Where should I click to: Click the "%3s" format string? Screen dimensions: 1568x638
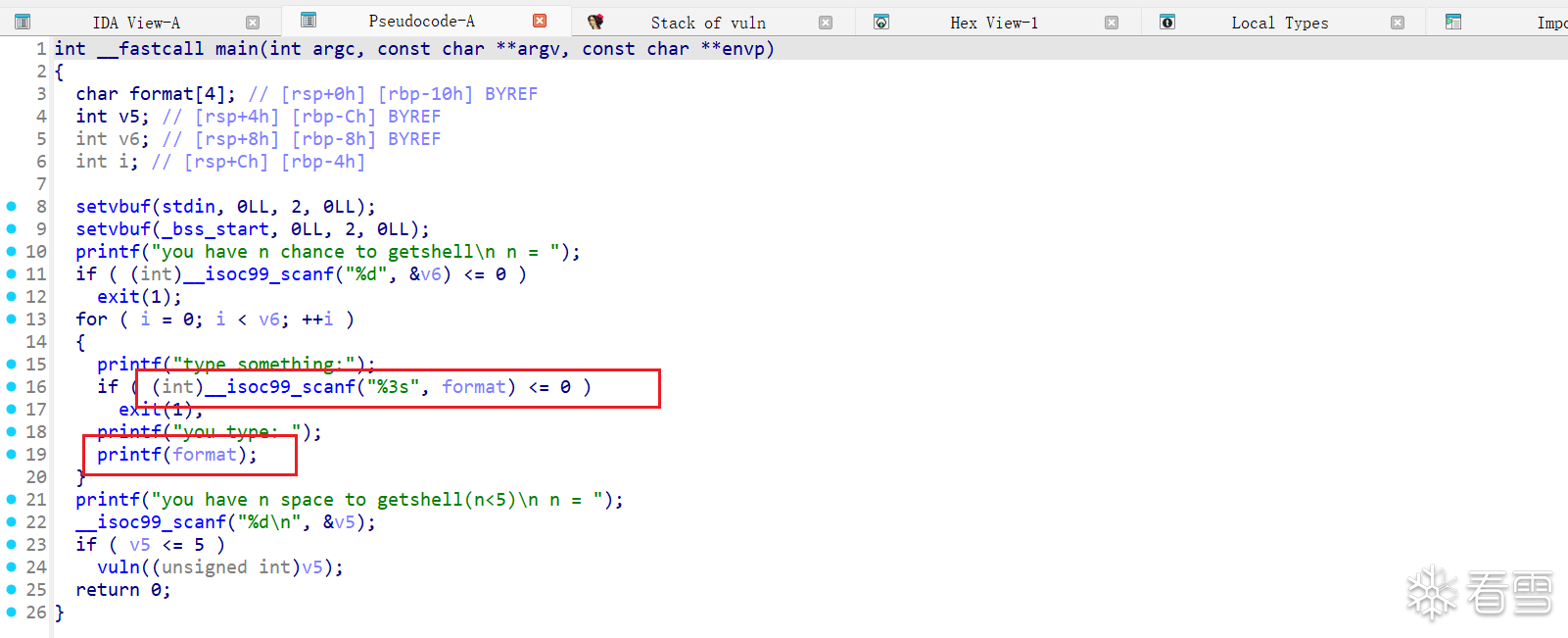coord(394,387)
